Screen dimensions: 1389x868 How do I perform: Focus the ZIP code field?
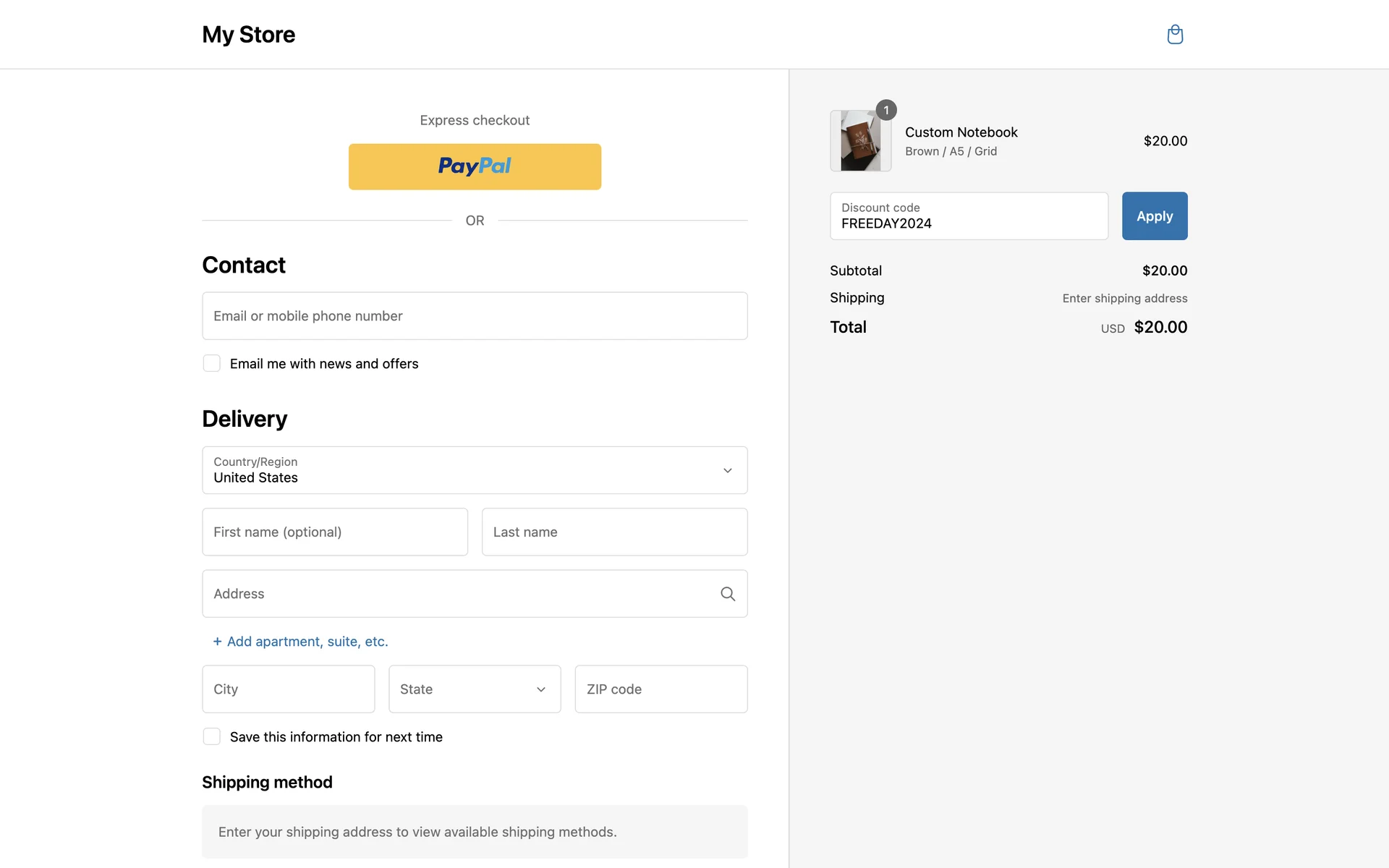pos(660,689)
